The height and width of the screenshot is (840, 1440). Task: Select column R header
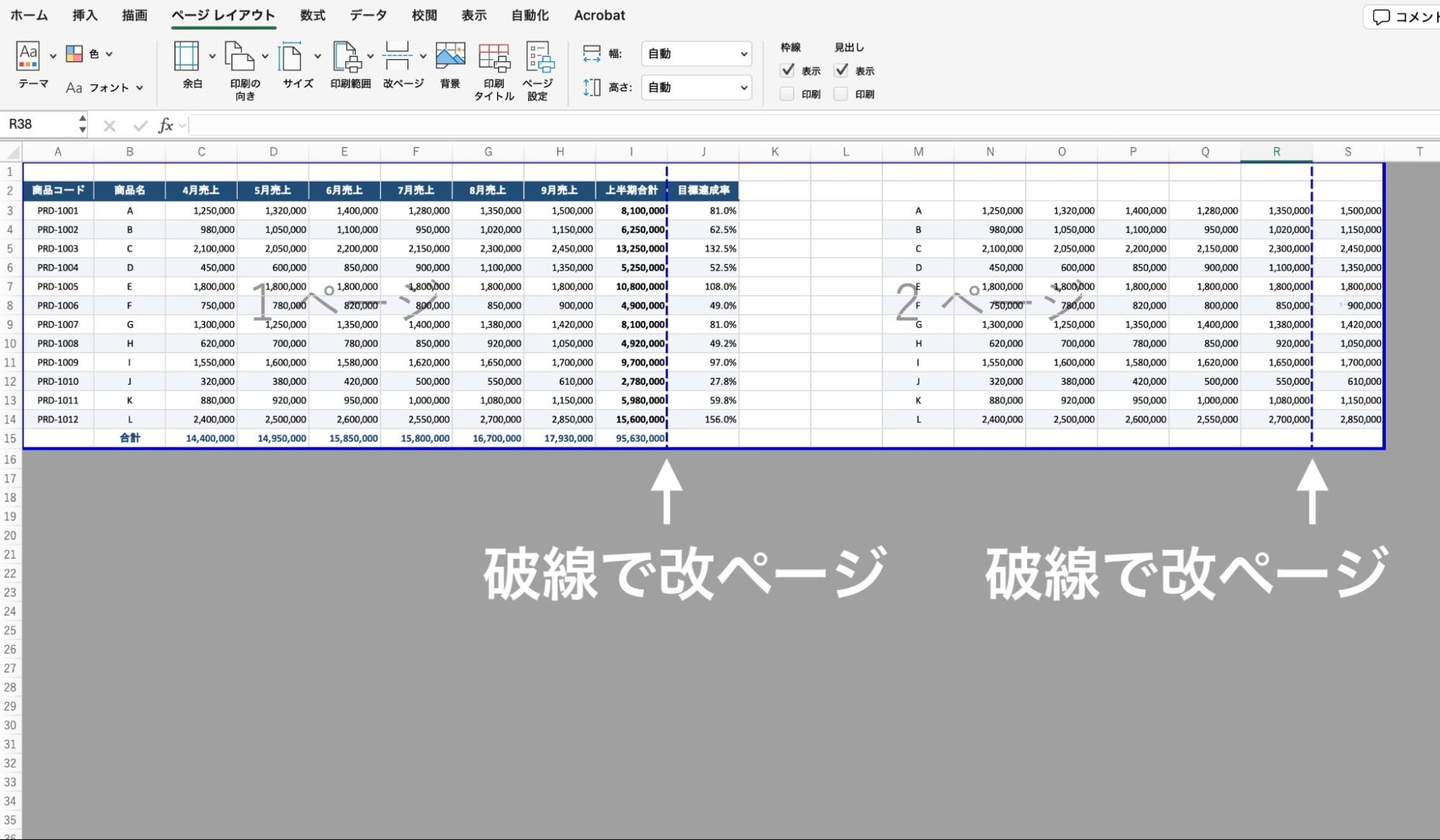[1276, 152]
